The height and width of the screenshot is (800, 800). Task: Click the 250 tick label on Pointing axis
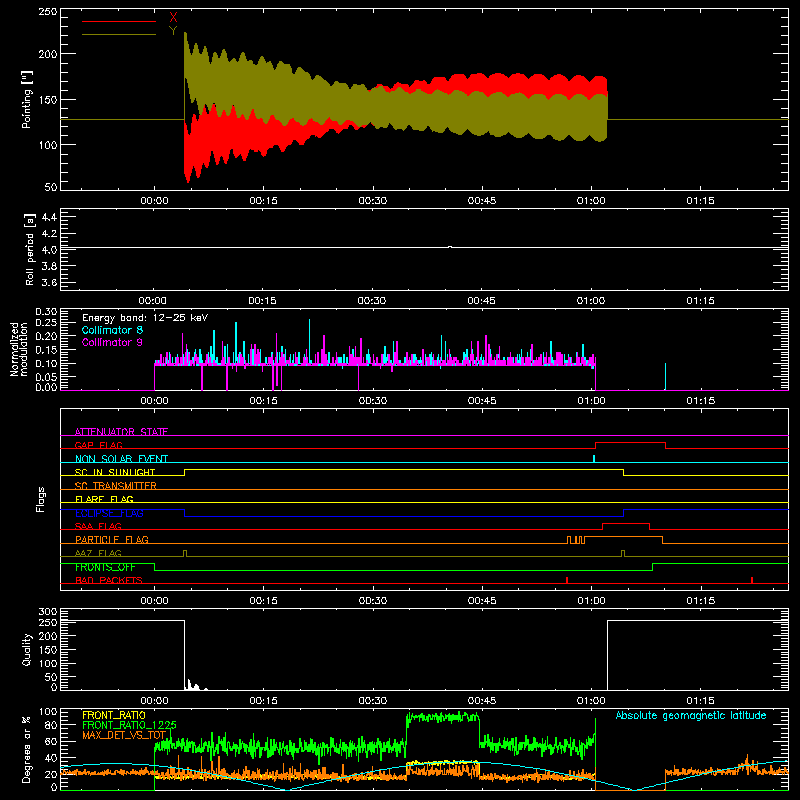pos(47,11)
